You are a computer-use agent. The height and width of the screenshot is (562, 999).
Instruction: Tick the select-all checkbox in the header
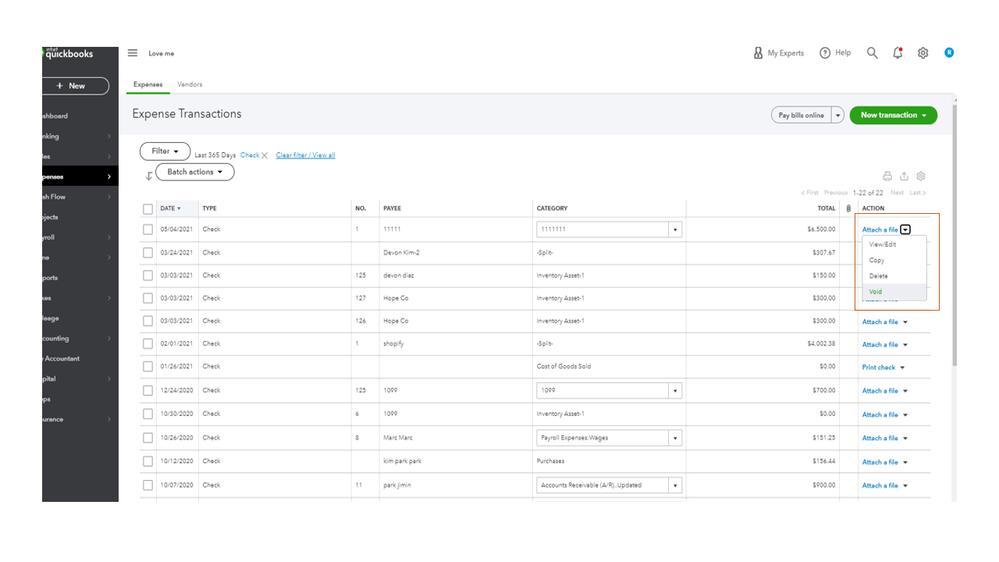[x=148, y=209]
